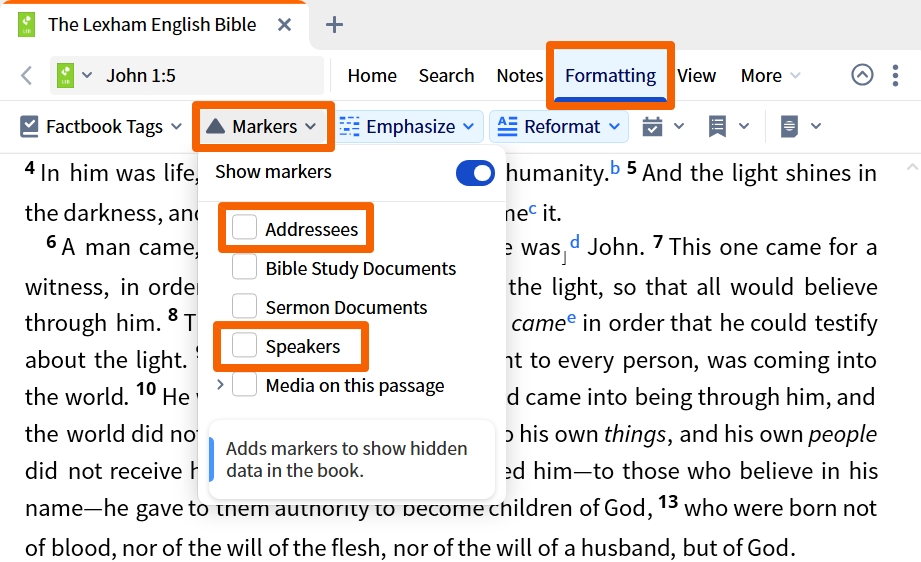This screenshot has width=921, height=562.
Task: Click the document page icon
Action: click(789, 126)
